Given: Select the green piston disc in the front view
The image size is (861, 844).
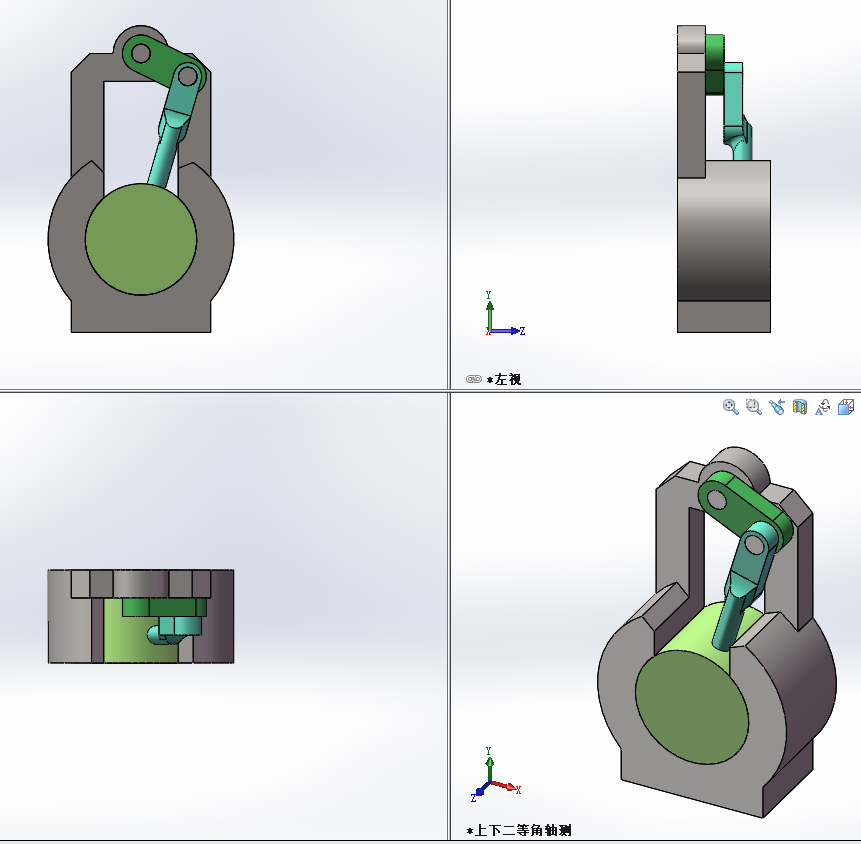Looking at the screenshot, I should tap(141, 239).
